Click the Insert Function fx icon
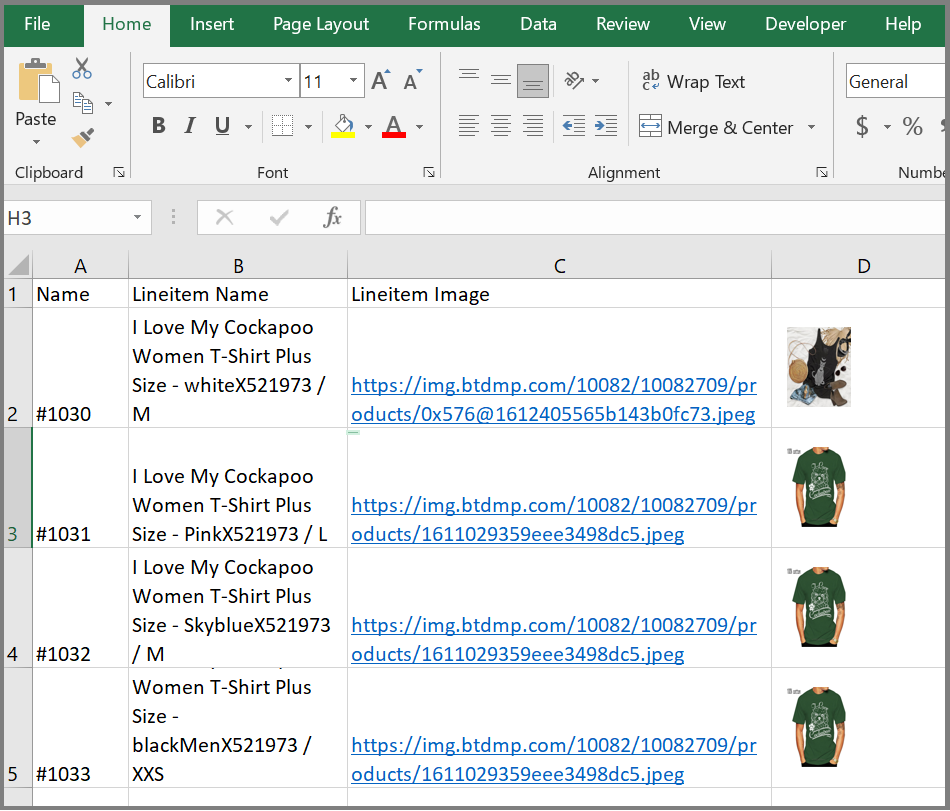This screenshot has height=811, width=950. point(333,217)
